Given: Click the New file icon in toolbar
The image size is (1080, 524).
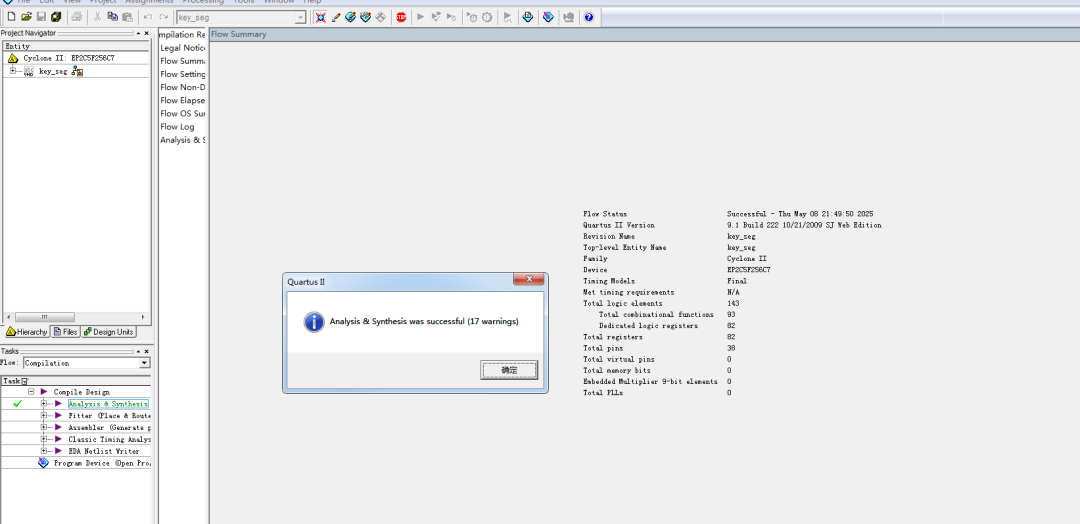Looking at the screenshot, I should 11,17.
